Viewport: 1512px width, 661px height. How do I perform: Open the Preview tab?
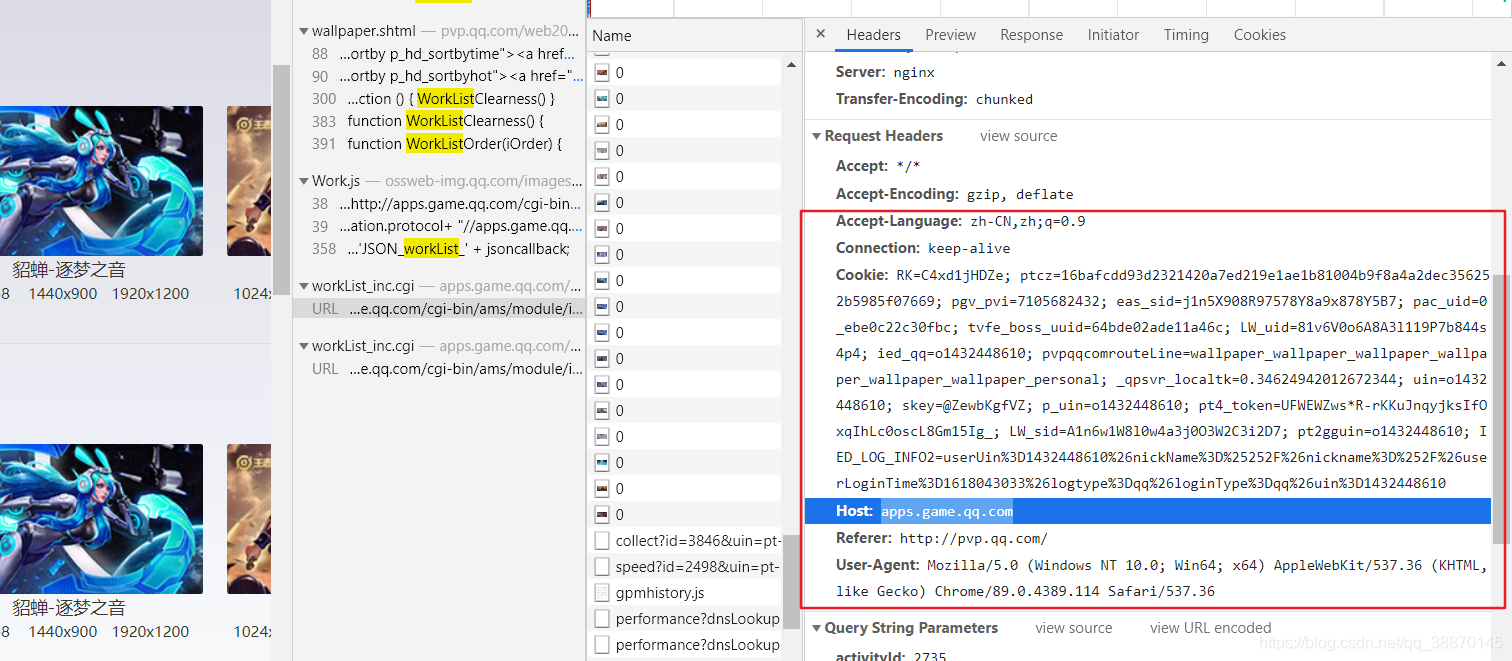point(950,35)
